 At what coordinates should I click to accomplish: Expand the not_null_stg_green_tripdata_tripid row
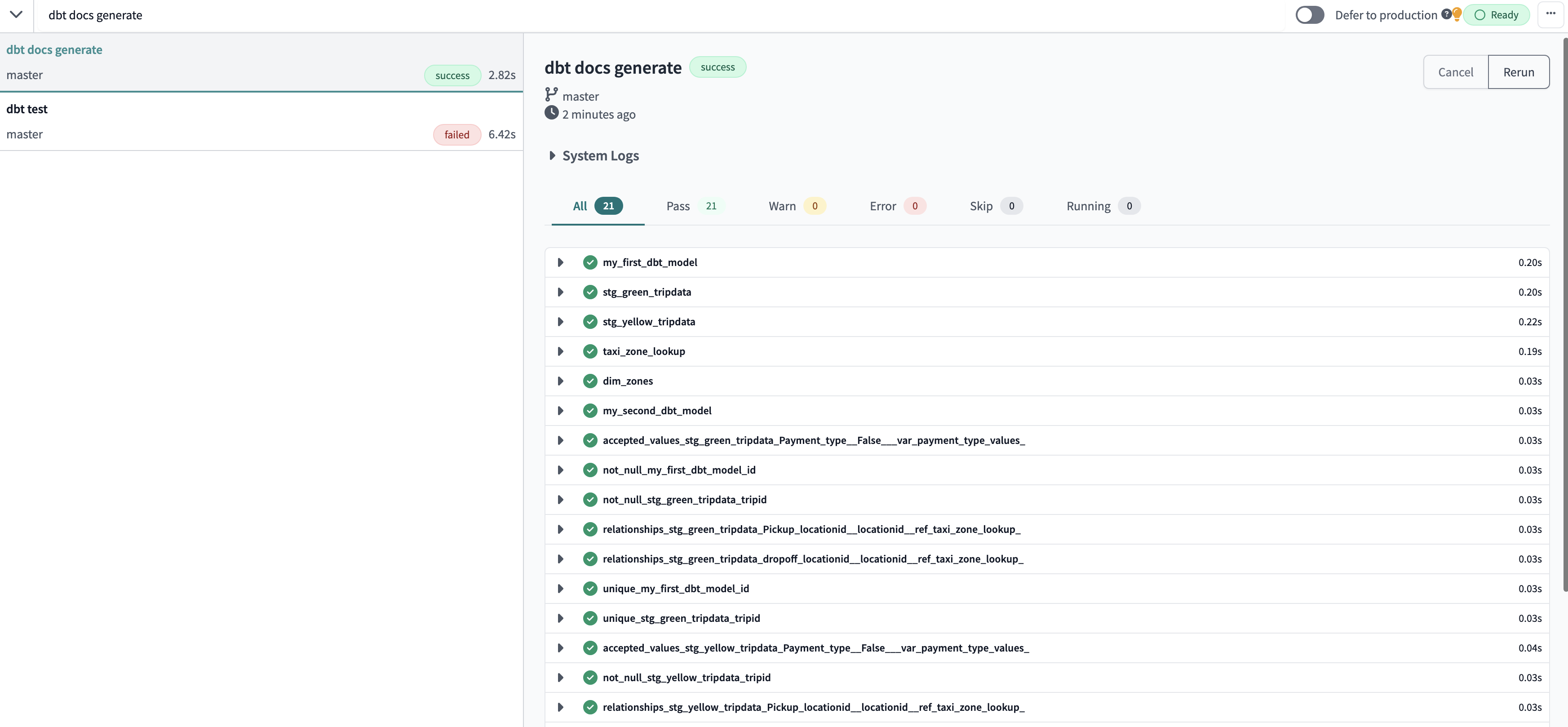[560, 500]
